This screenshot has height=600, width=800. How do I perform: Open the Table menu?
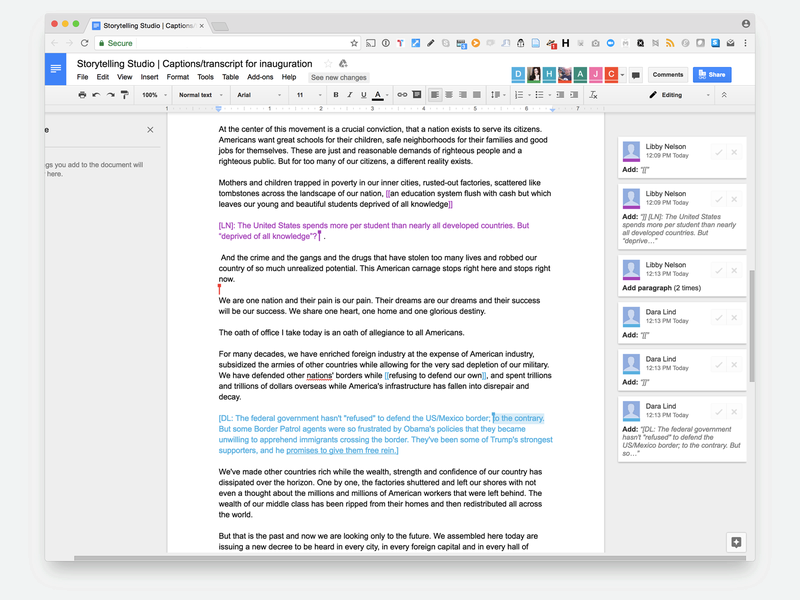231,77
